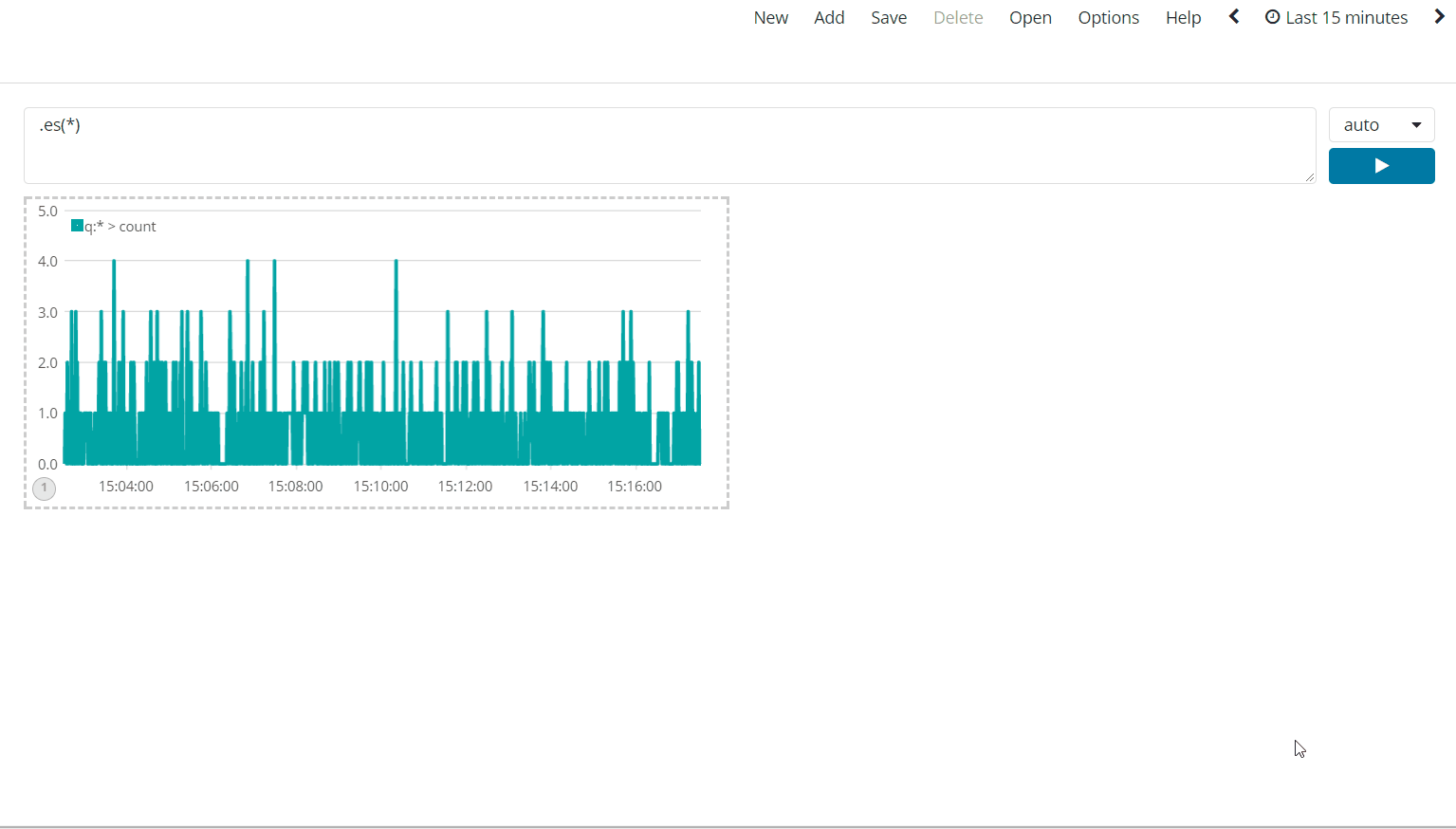Viewport: 1456px width, 829px height.
Task: Step time range forward with right chevron
Action: click(1439, 16)
